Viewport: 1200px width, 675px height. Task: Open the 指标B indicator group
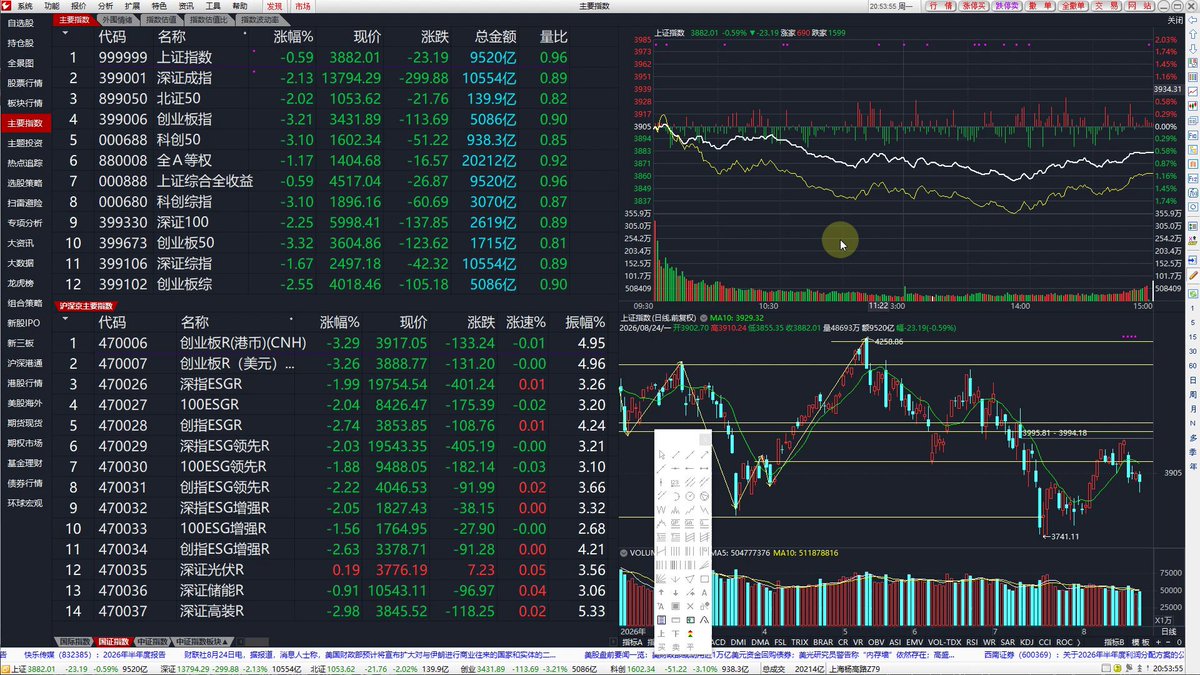1114,642
